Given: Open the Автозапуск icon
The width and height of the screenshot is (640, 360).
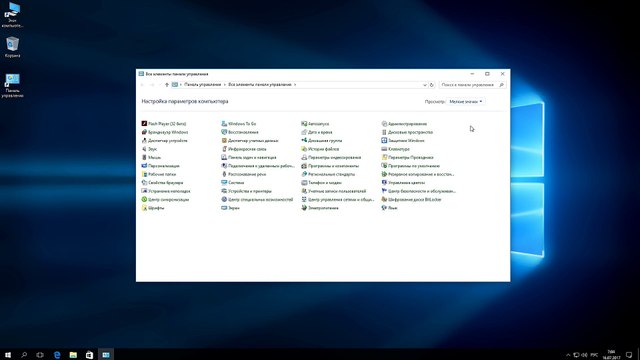Looking at the screenshot, I should tap(304, 124).
